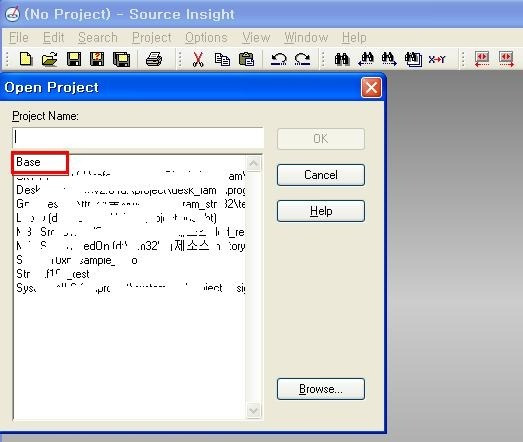Open the Search menu
523x442 pixels.
click(x=98, y=38)
